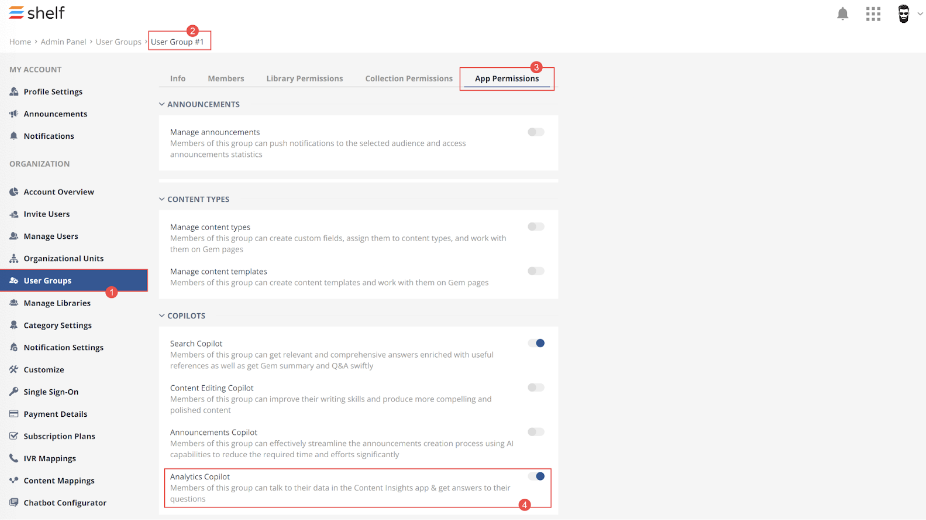Image resolution: width=926 pixels, height=520 pixels.
Task: Click the Manage Users icon
Action: coord(14,236)
